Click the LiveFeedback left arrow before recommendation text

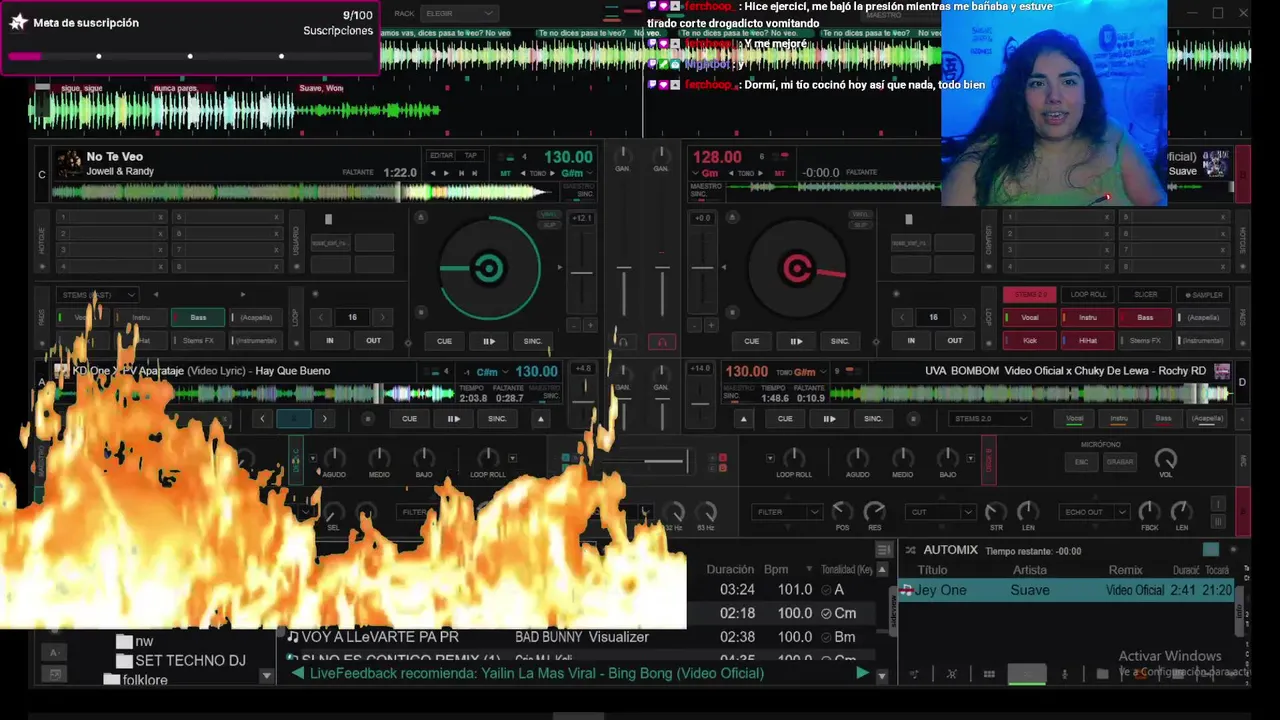(x=298, y=673)
